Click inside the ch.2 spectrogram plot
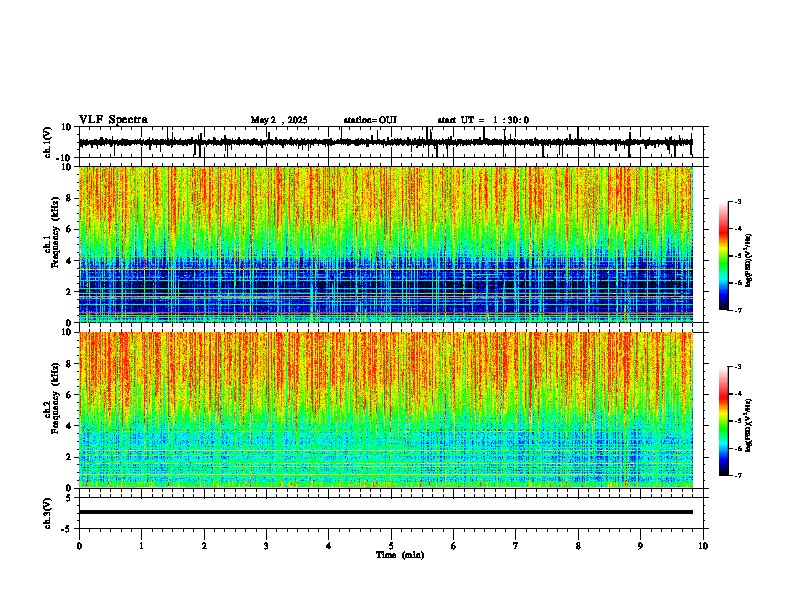 [x=385, y=410]
